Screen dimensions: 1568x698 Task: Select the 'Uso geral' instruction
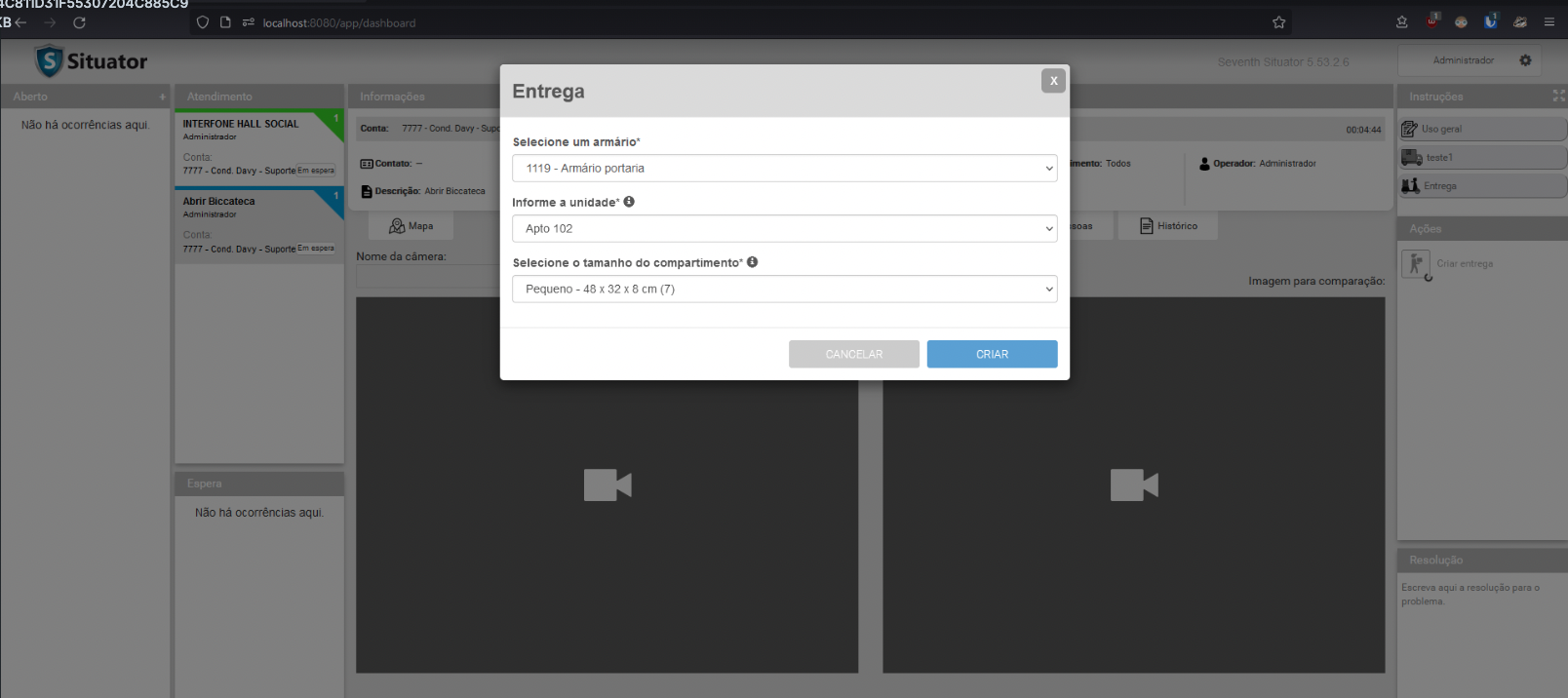pos(1481,129)
